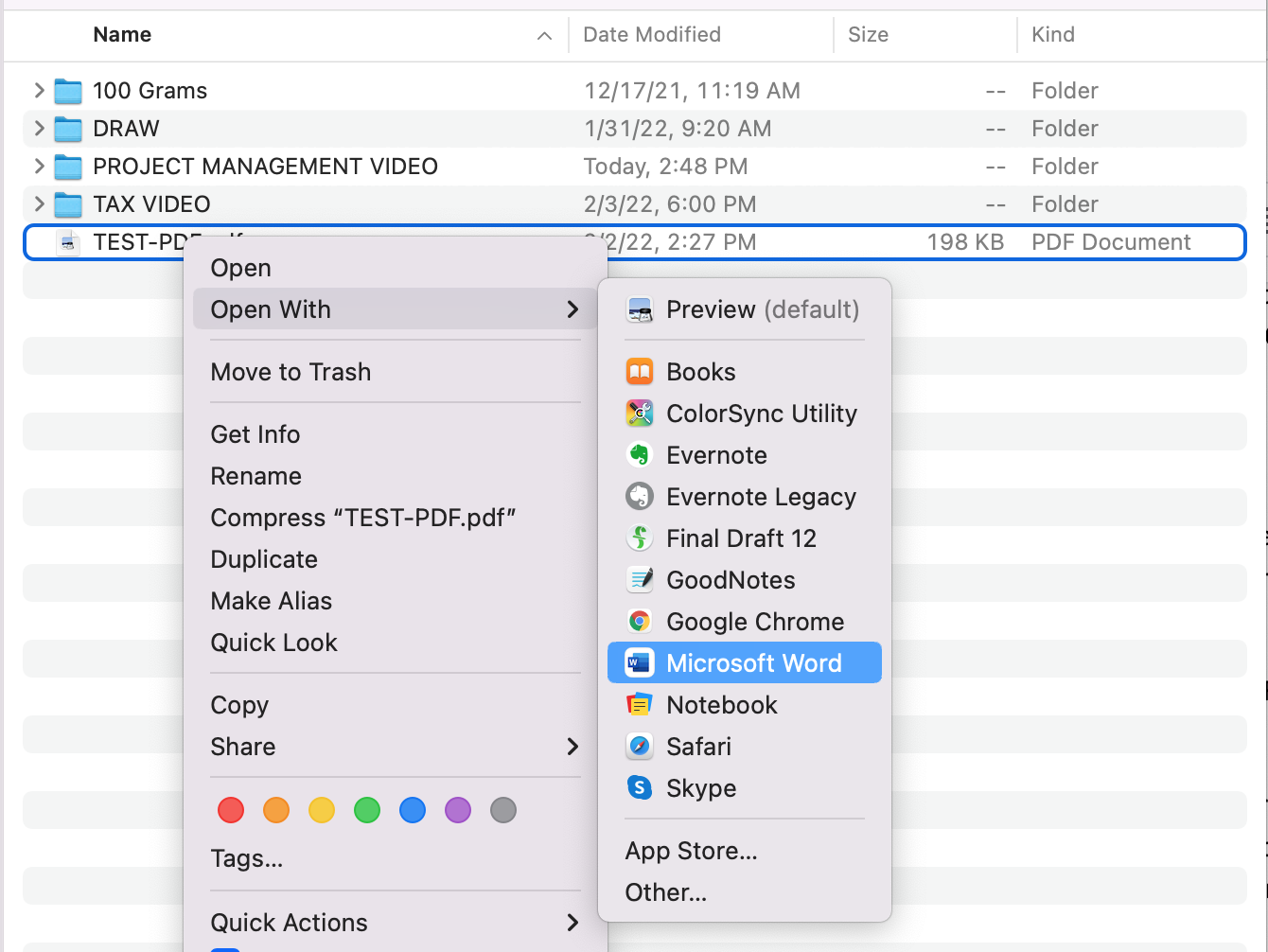Click the Books app icon
The image size is (1268, 952).
coord(640,372)
